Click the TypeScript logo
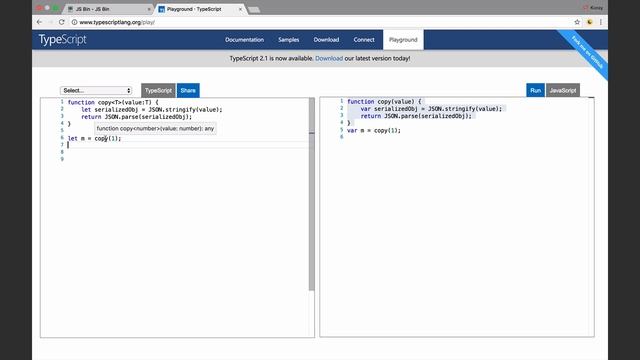640x360 pixels. [x=62, y=40]
